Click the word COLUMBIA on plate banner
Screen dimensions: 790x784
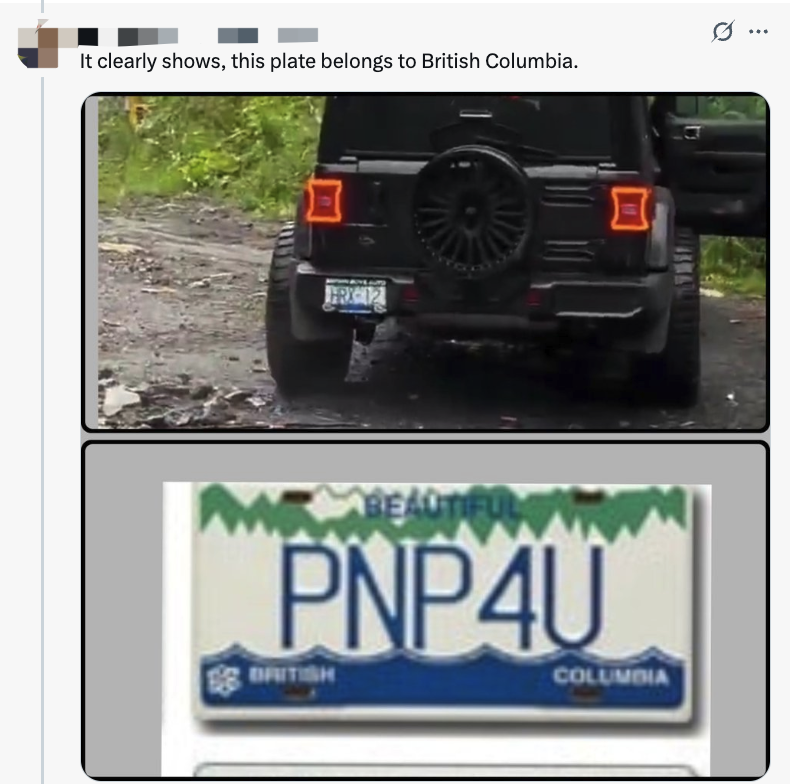tap(611, 676)
